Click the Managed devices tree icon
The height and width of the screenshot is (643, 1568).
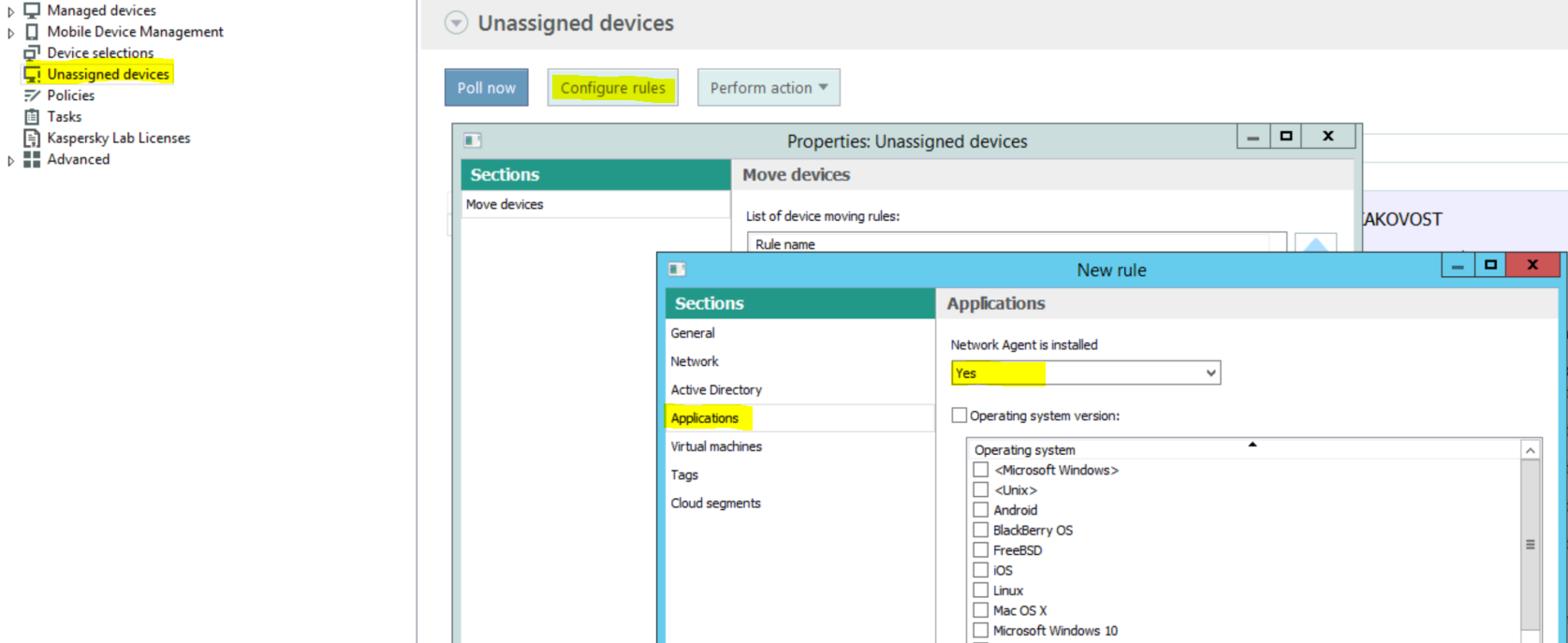[32, 10]
